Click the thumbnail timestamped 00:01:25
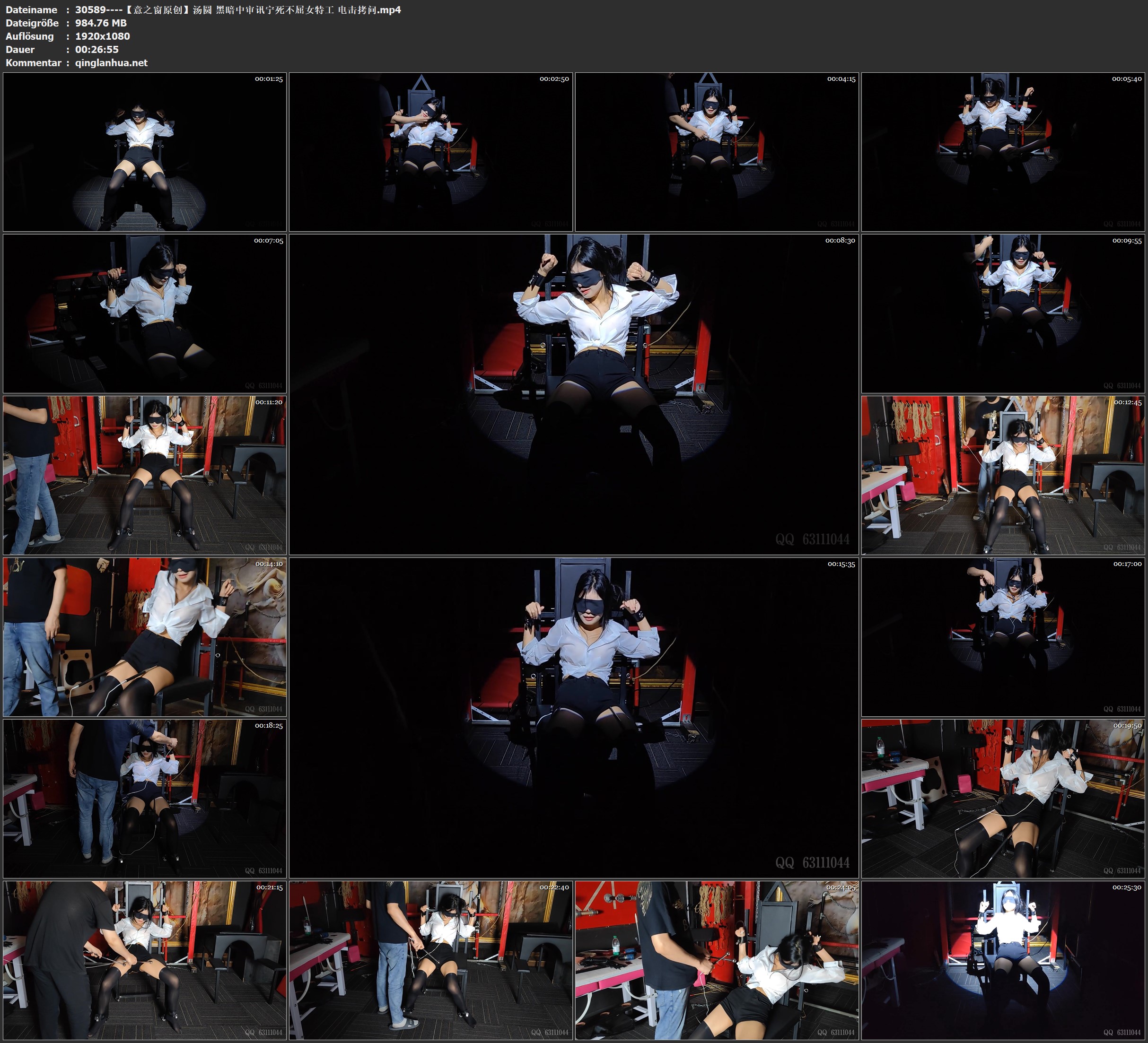Image resolution: width=1148 pixels, height=1043 pixels. coord(145,151)
